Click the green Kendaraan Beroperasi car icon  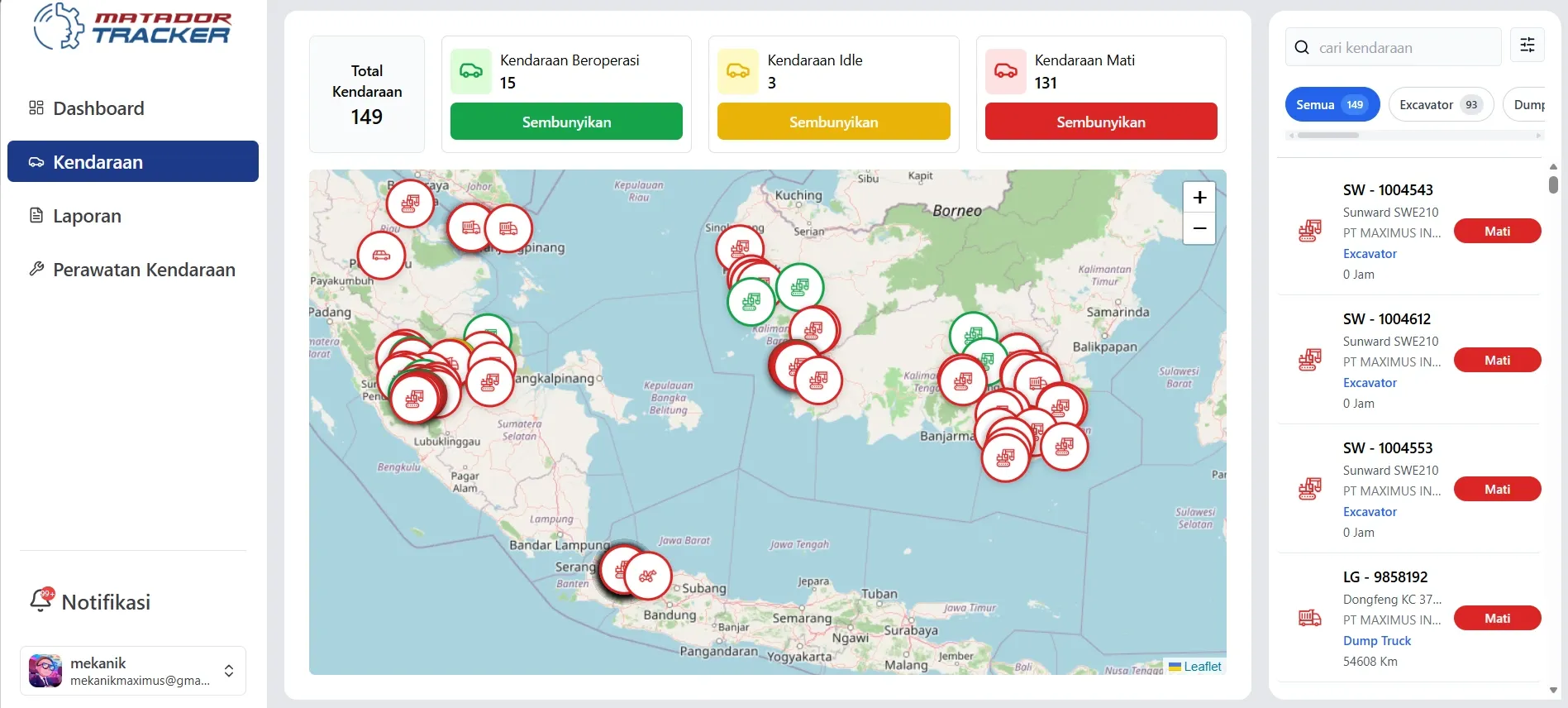coord(471,71)
